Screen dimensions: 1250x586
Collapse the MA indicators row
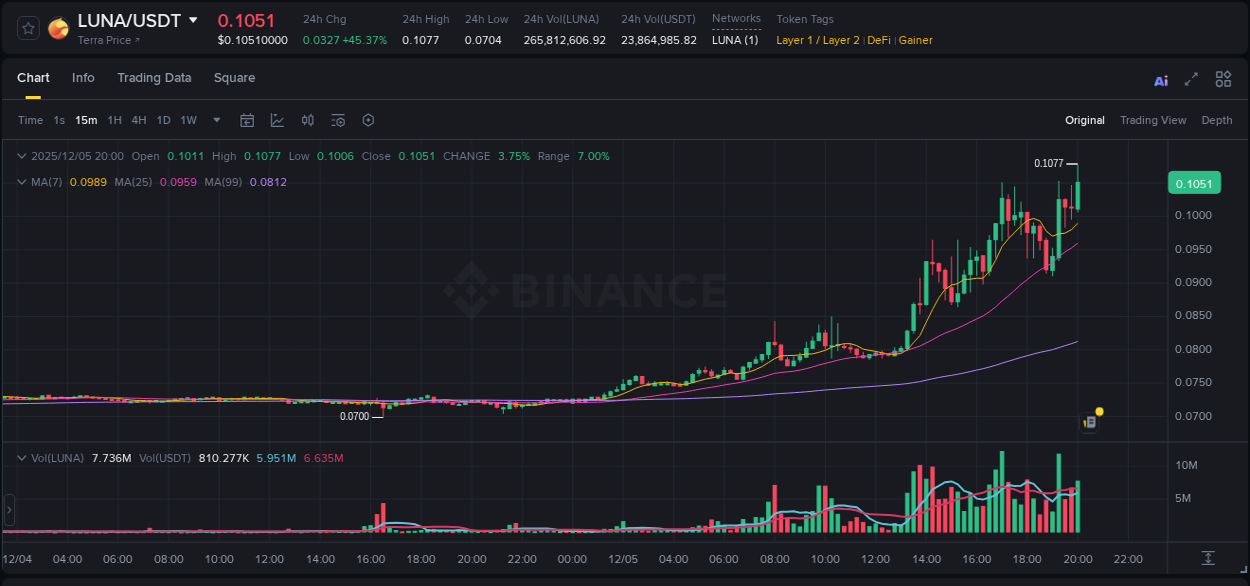tap(21, 182)
